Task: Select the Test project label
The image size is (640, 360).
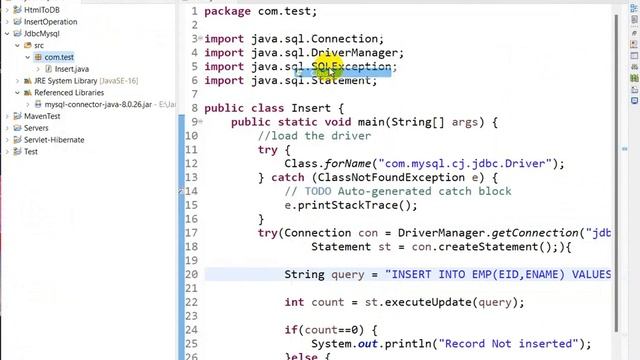Action: [x=31, y=152]
